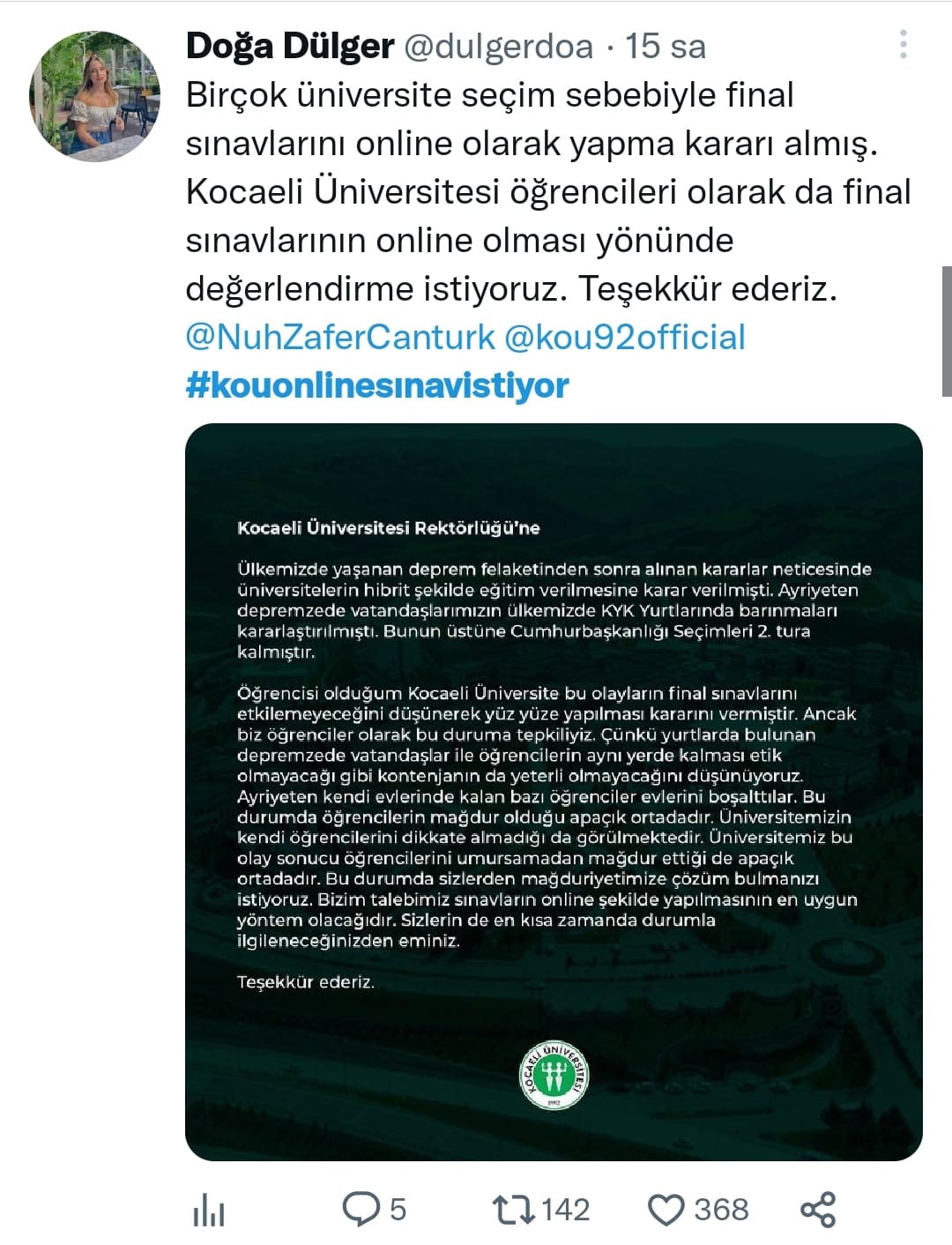
Task: Open the @kou92official mention link
Action: [x=624, y=337]
